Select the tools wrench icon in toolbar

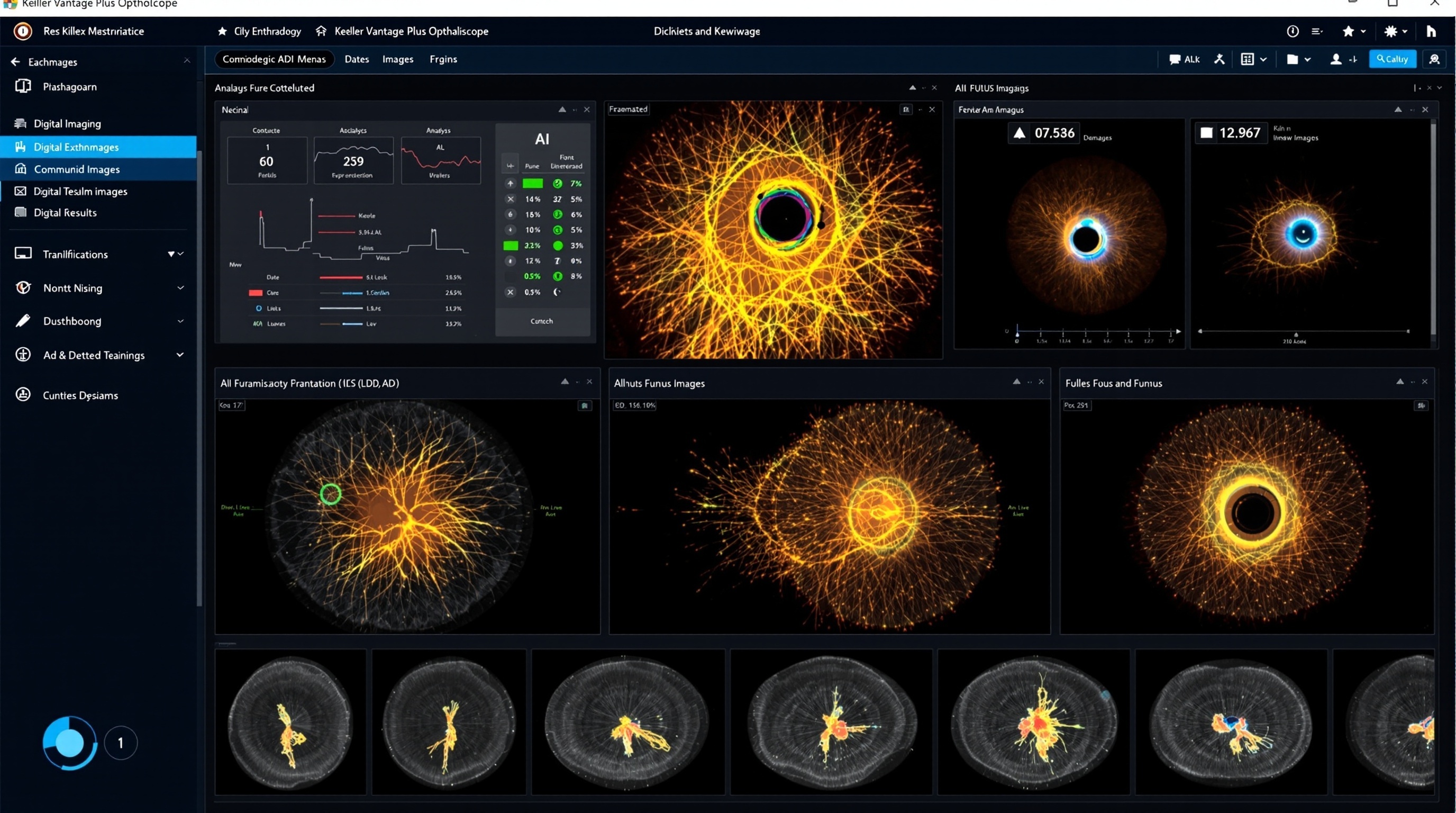click(1219, 59)
